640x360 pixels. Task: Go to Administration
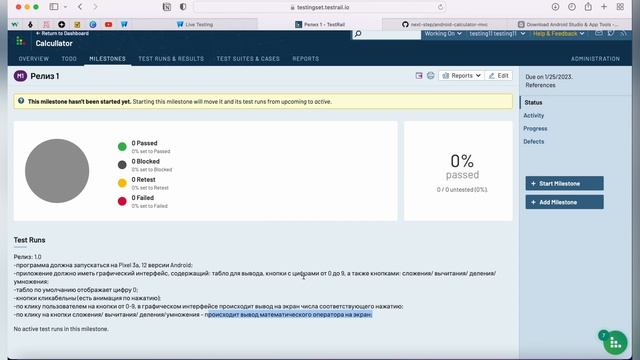595,59
